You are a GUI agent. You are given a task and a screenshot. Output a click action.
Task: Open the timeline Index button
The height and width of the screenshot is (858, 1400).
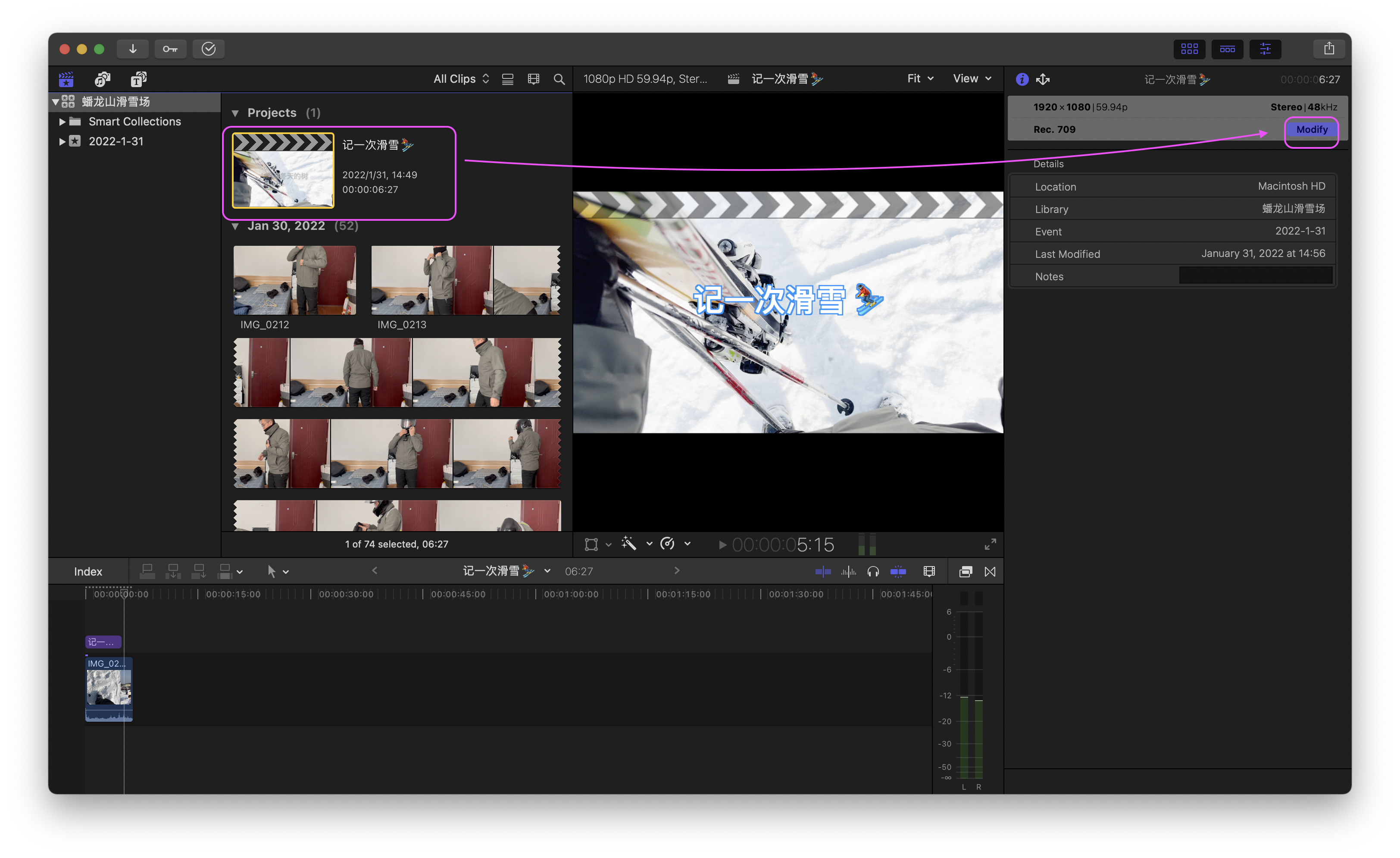coord(88,572)
